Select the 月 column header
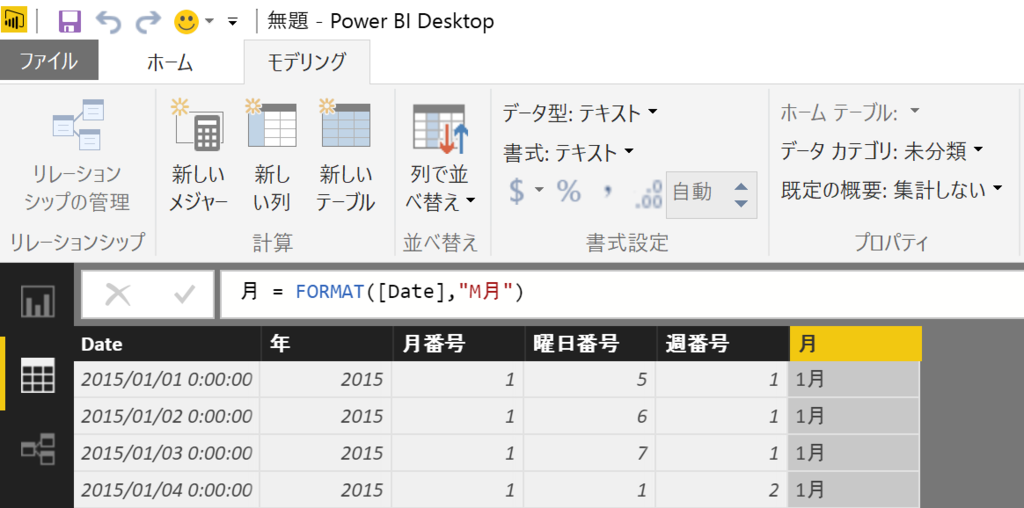Image resolution: width=1024 pixels, height=508 pixels. tap(855, 344)
